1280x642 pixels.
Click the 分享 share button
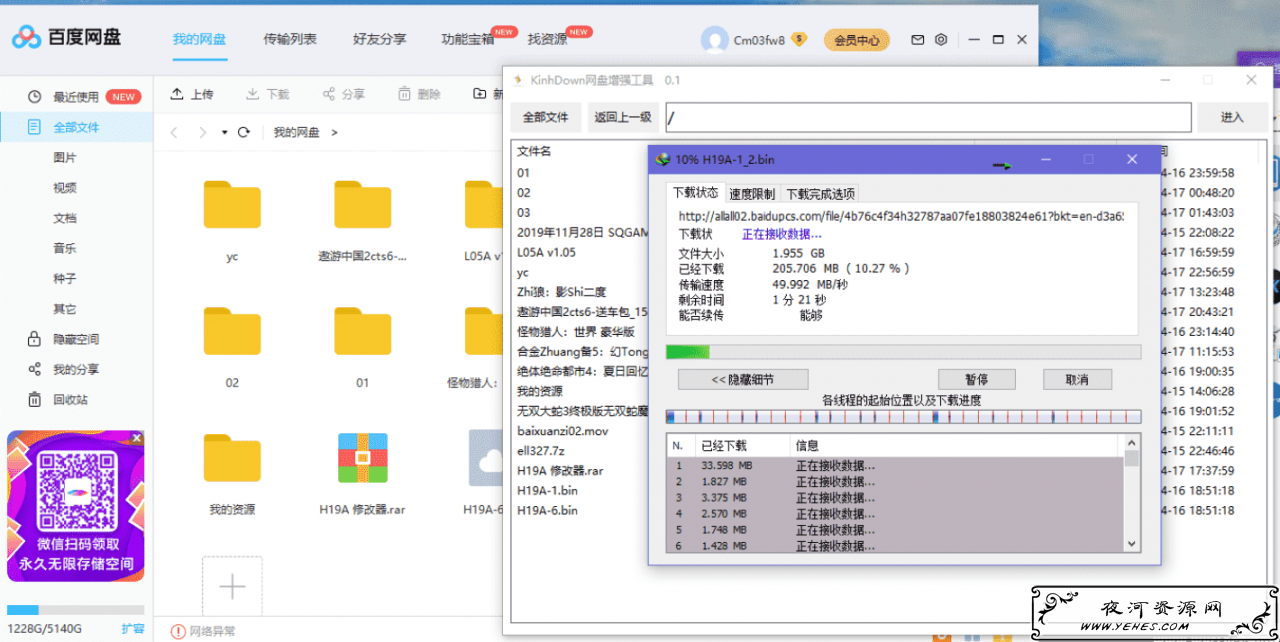344,94
